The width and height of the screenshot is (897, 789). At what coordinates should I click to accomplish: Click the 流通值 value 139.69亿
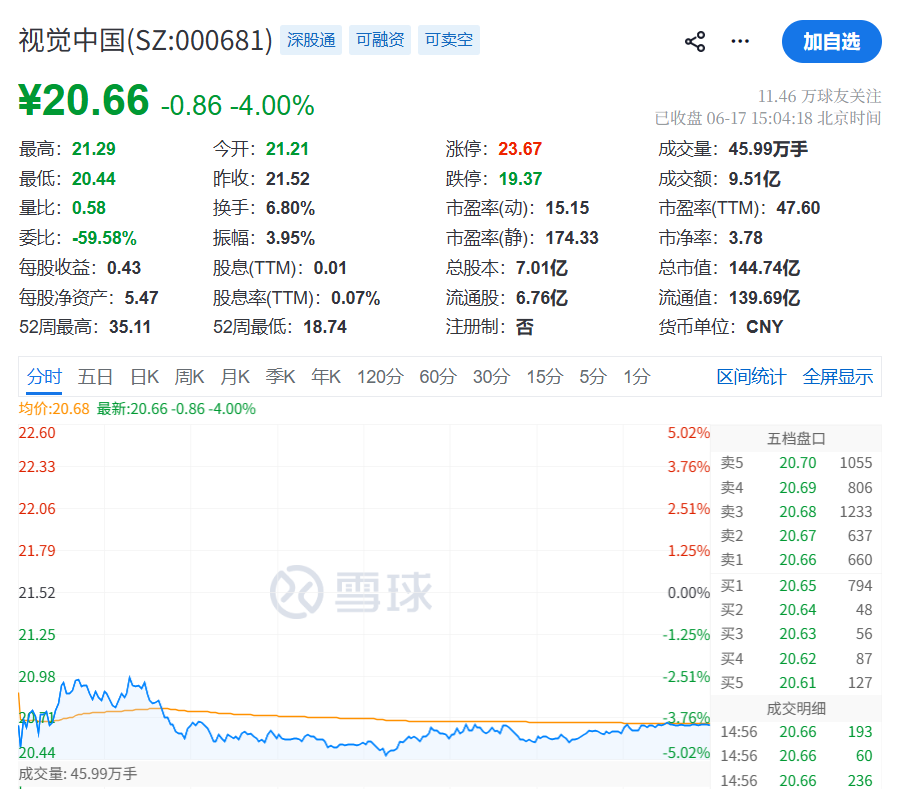click(x=764, y=298)
